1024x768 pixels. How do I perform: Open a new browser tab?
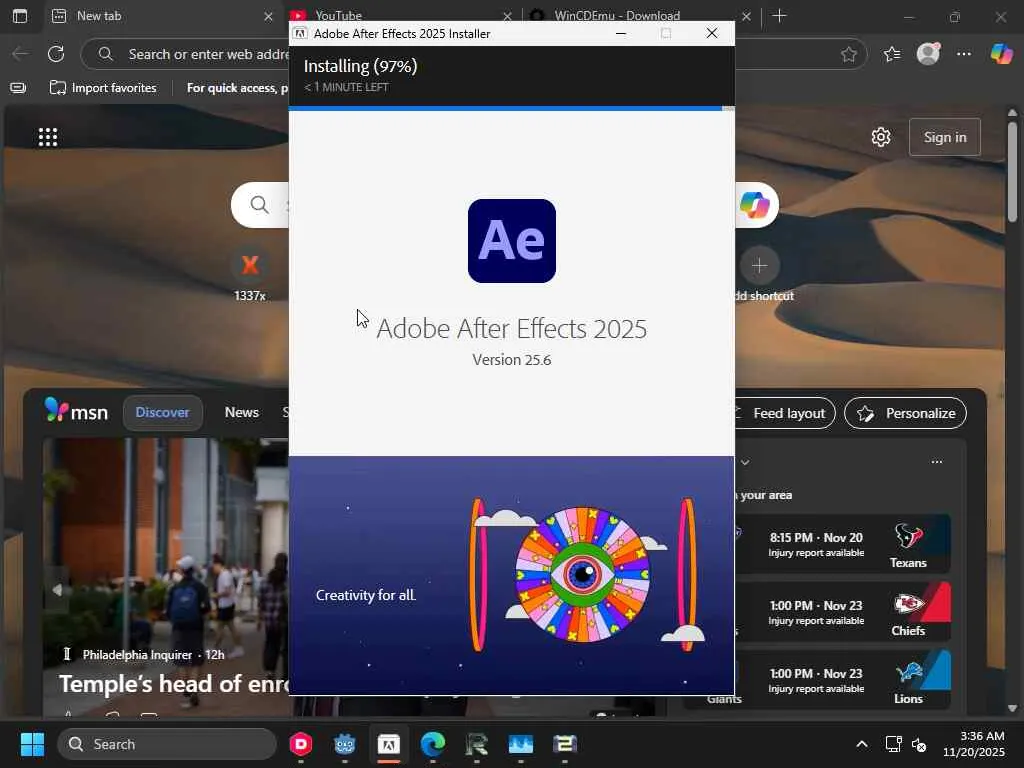pos(779,16)
